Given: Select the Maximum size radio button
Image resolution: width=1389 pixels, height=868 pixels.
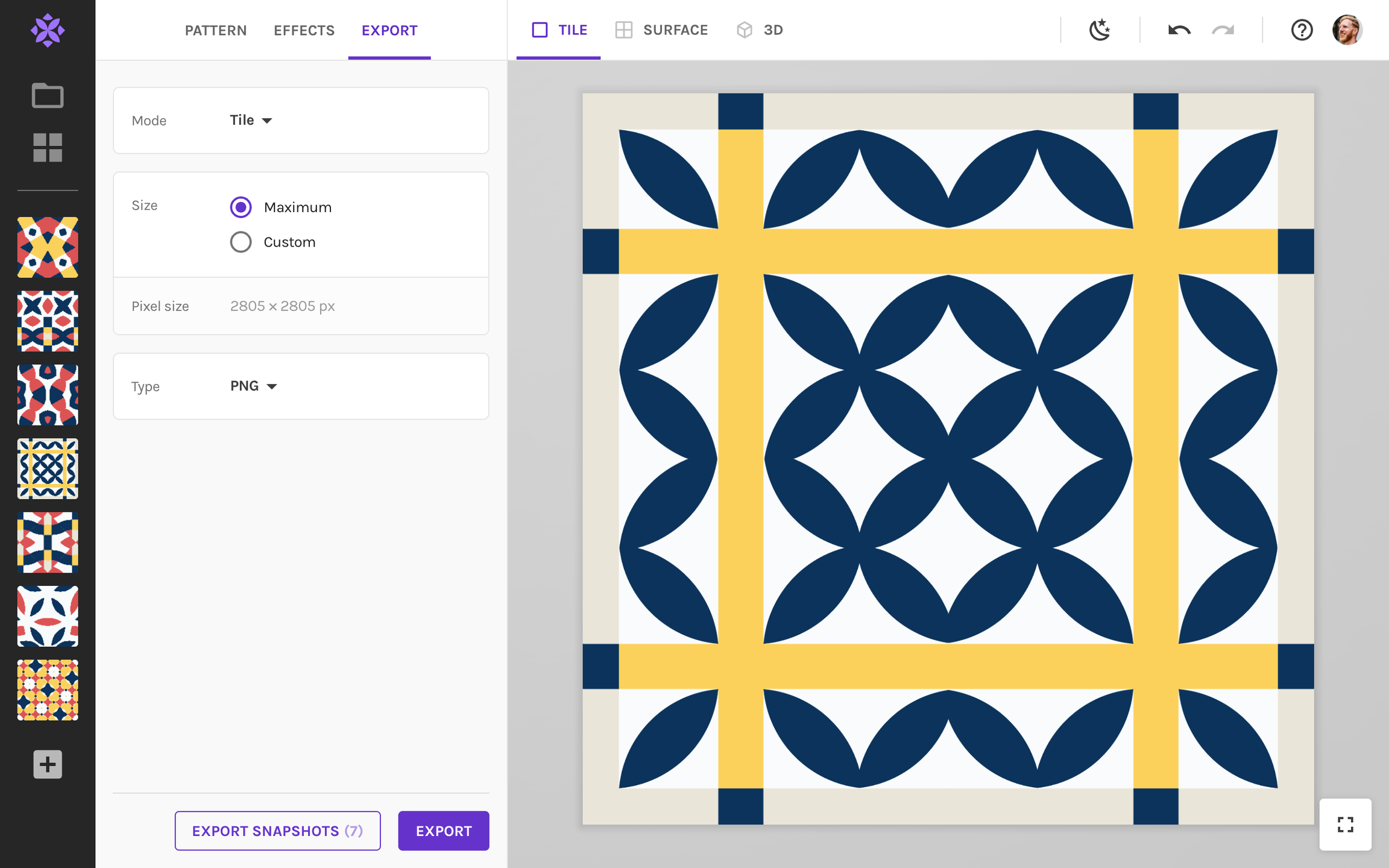Looking at the screenshot, I should 241,207.
